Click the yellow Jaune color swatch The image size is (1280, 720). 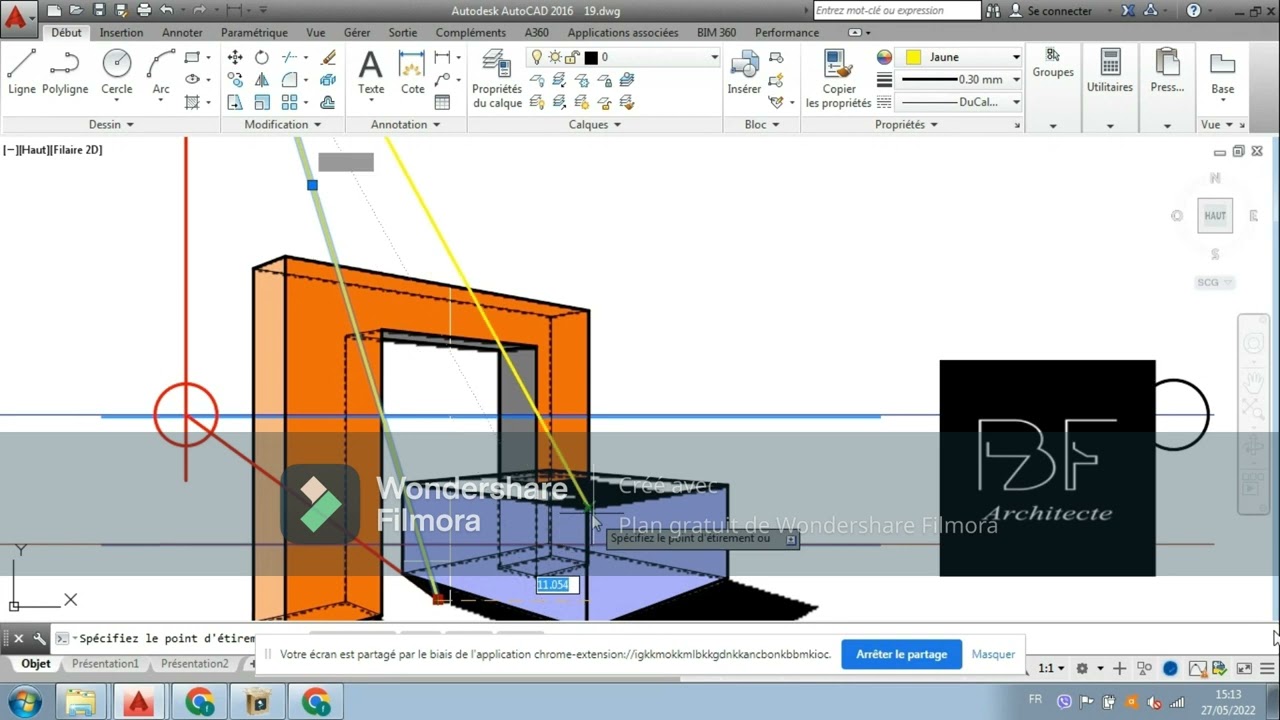click(x=913, y=57)
